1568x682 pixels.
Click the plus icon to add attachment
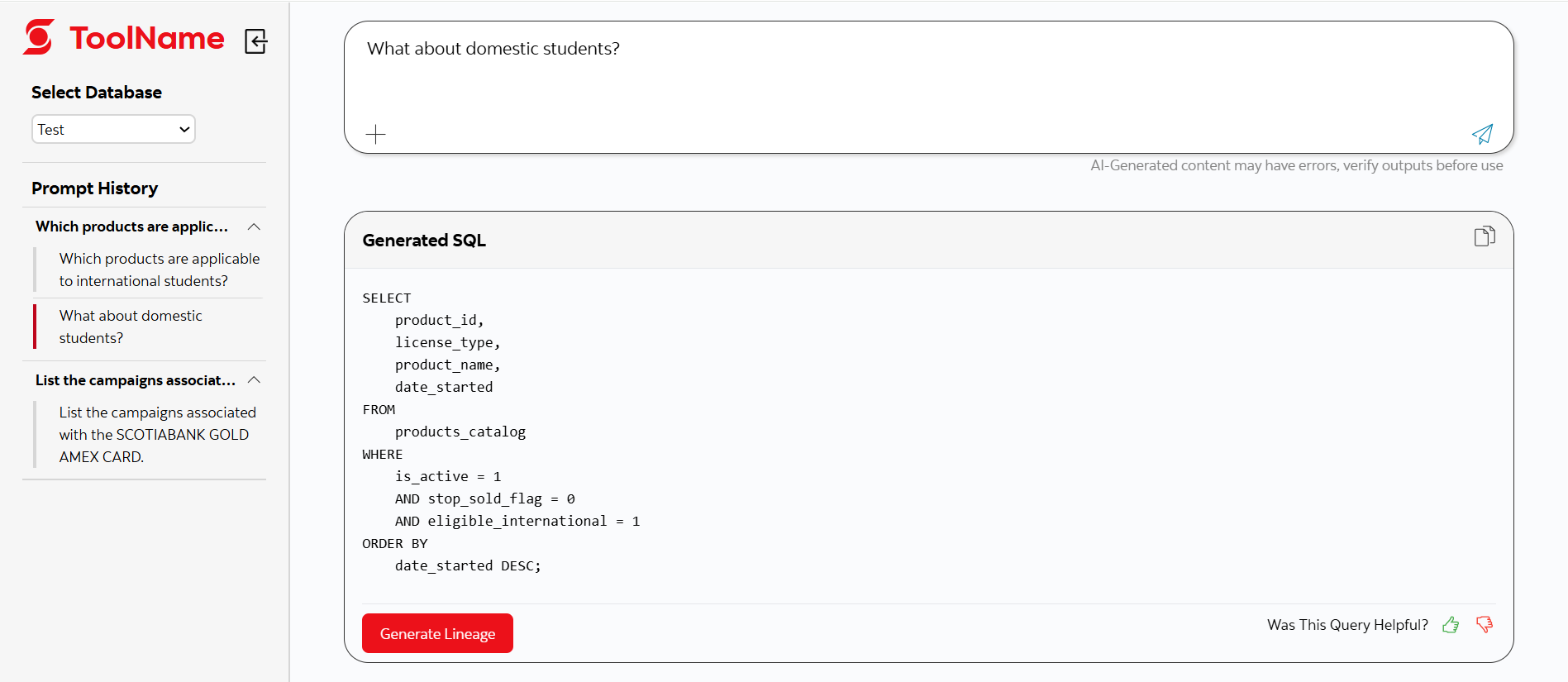pyautogui.click(x=376, y=134)
